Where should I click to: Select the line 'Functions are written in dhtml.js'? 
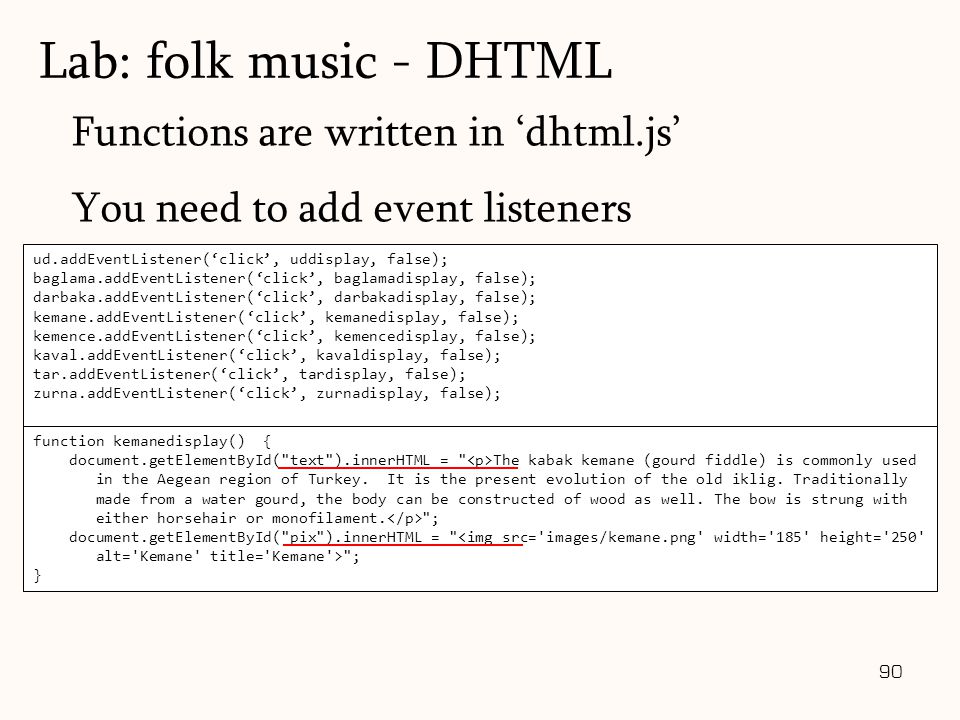376,132
